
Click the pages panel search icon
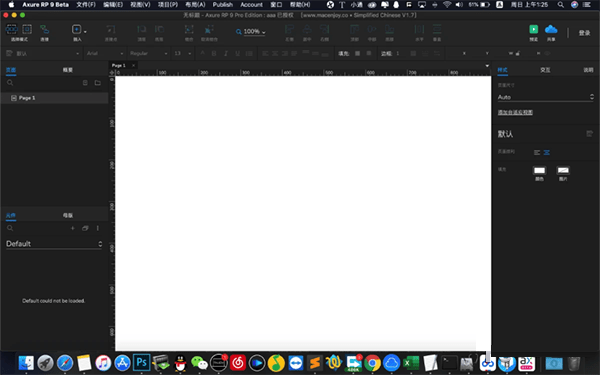click(10, 83)
